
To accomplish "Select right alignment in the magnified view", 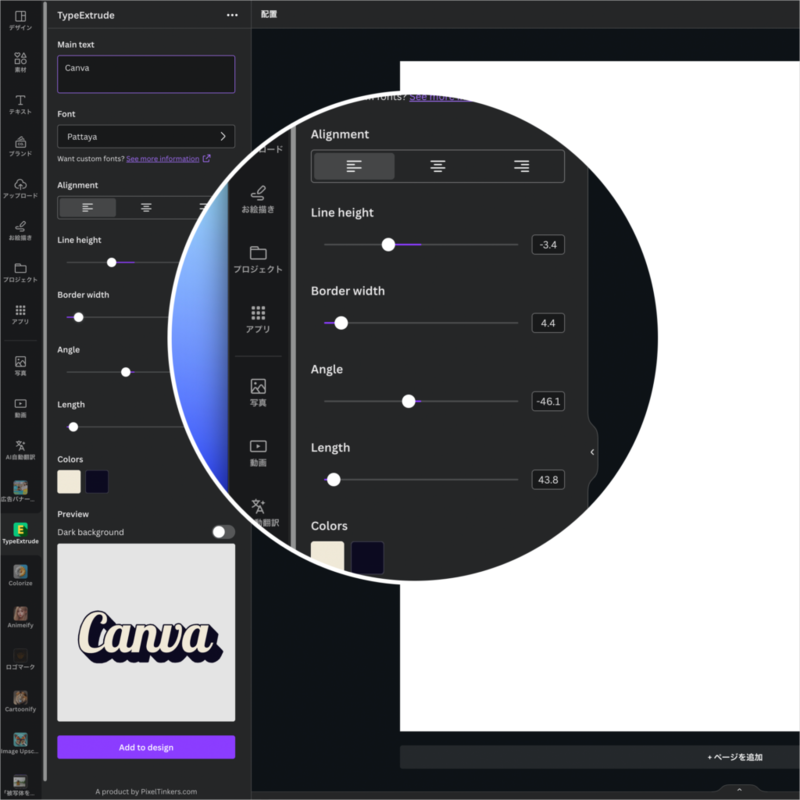I will pyautogui.click(x=521, y=166).
